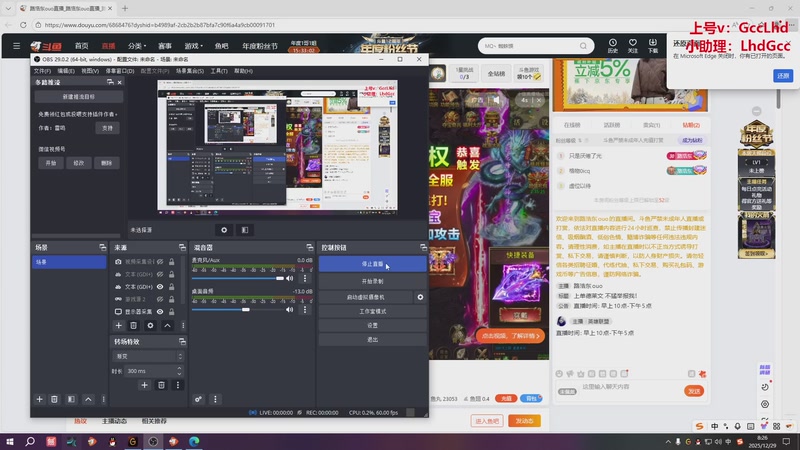Viewport: 800px width, 450px height.
Task: Hide the 显示器采集 source via its eye
Action: pos(160,312)
